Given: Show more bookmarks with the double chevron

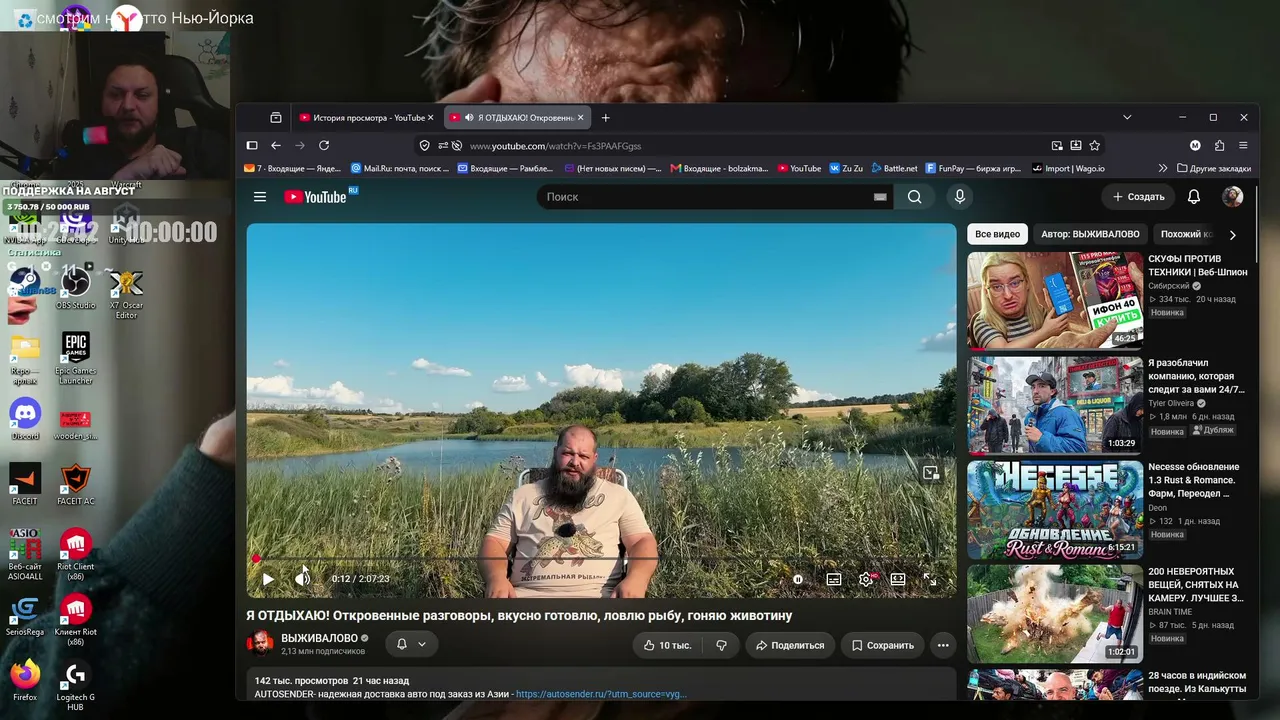Looking at the screenshot, I should tap(1163, 169).
